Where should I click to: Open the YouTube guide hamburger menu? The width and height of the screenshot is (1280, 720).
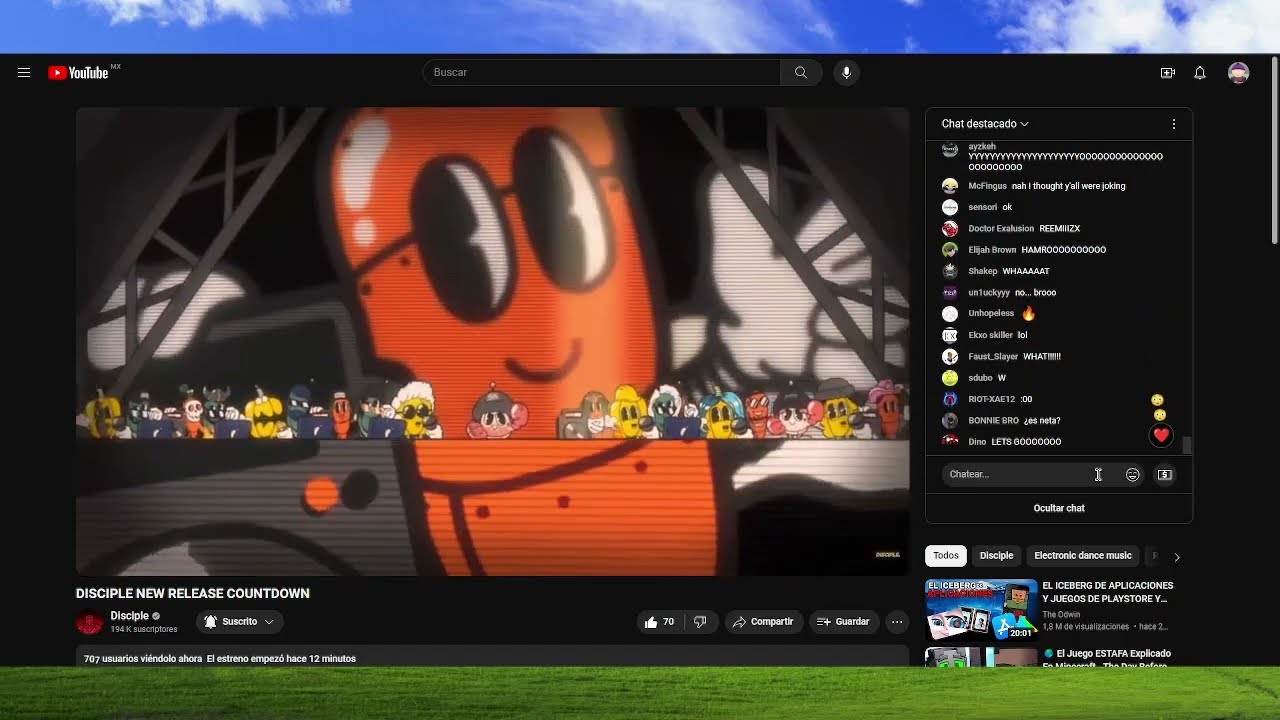[x=24, y=72]
